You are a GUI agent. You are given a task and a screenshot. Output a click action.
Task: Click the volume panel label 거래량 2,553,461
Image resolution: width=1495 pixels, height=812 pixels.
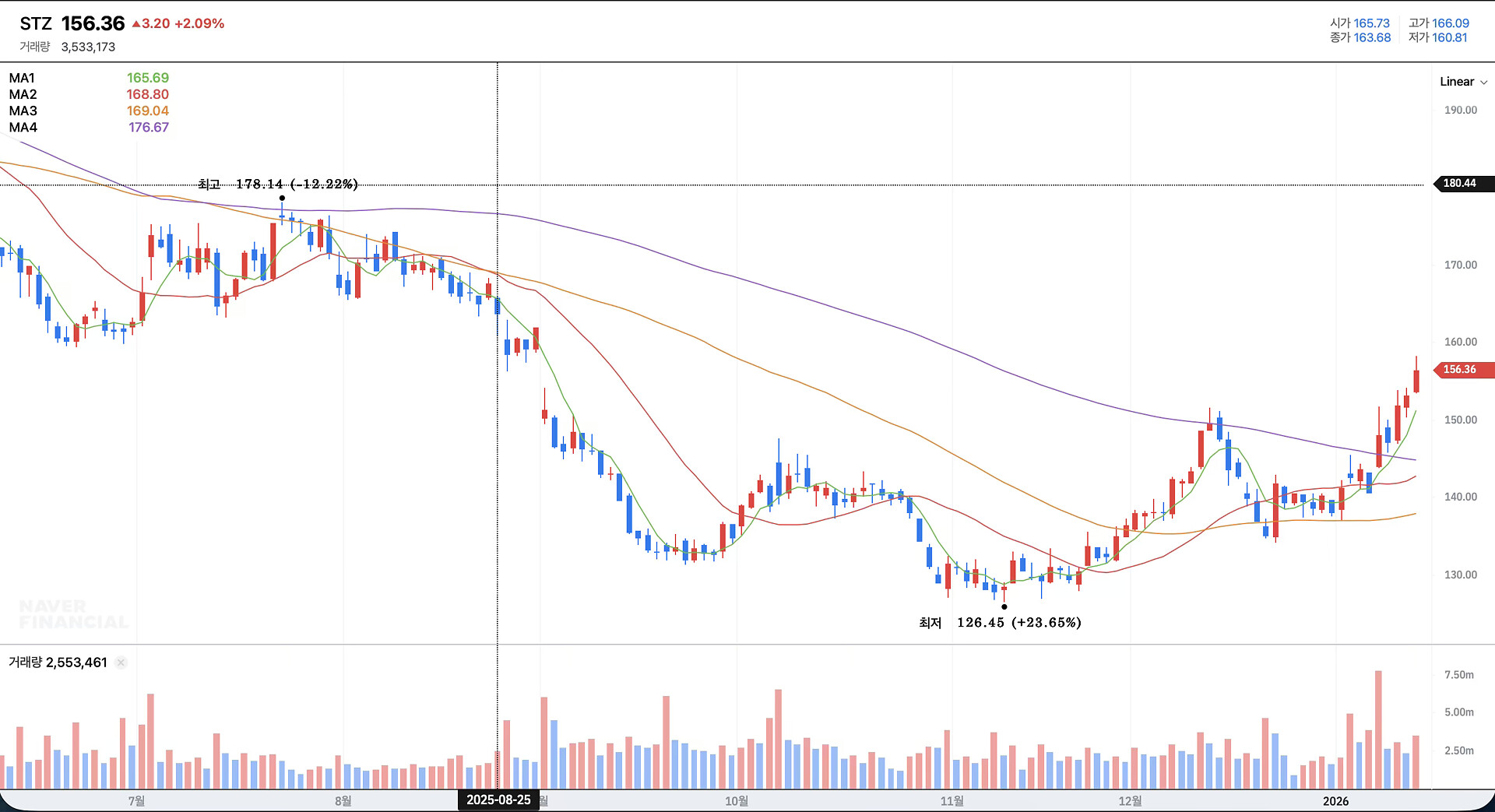coord(58,663)
